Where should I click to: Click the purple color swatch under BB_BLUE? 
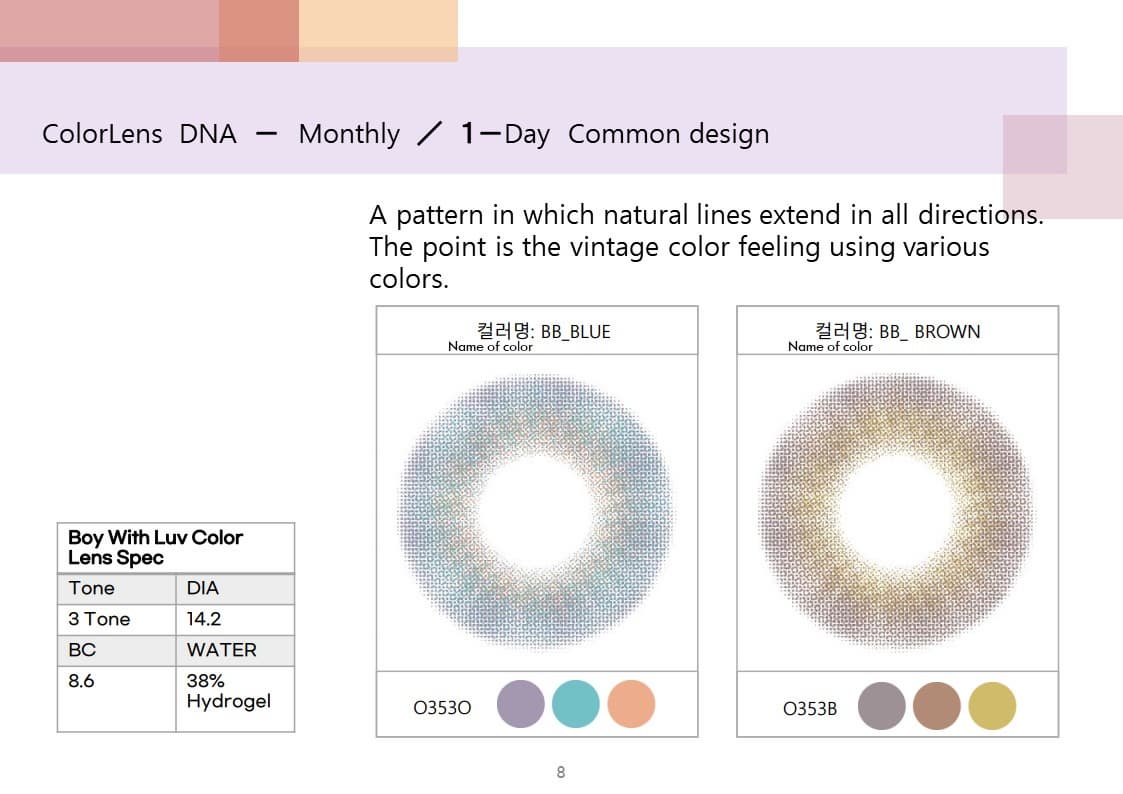coord(521,704)
